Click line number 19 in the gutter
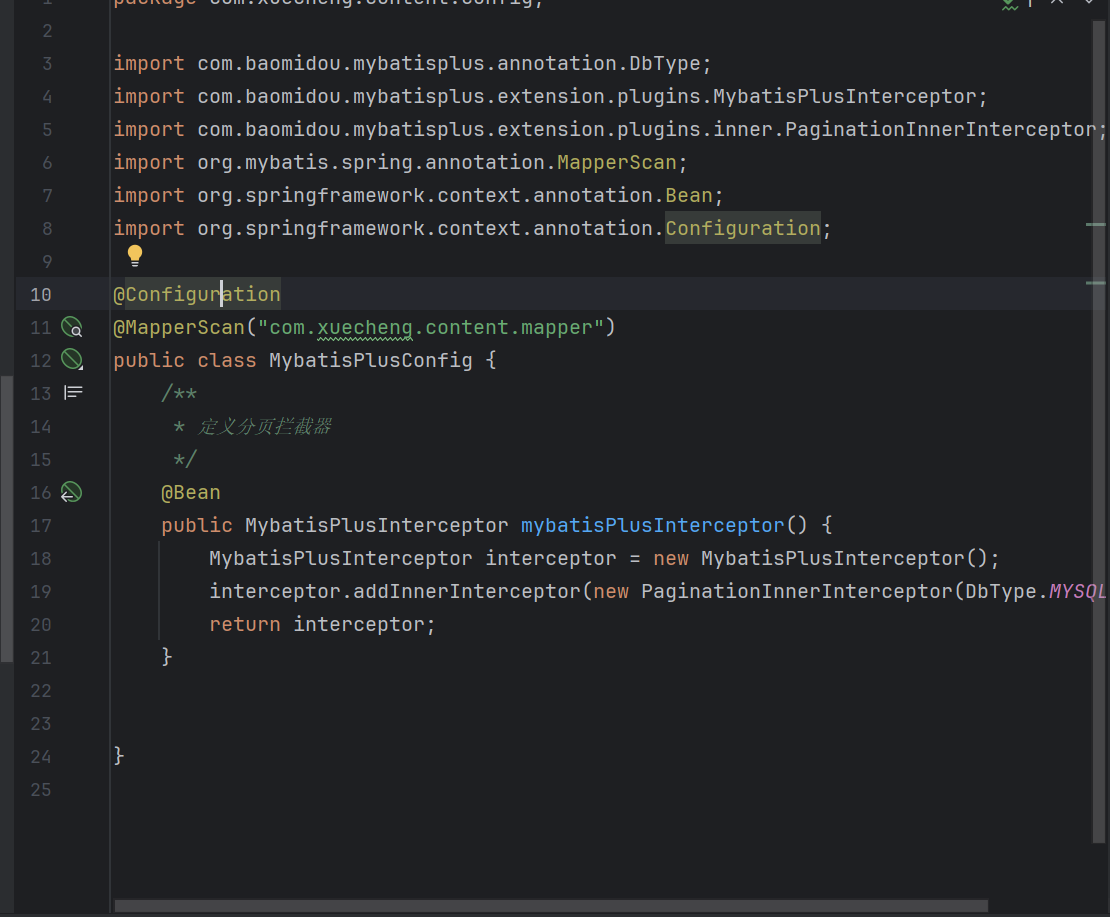The image size is (1110, 917). coord(41,591)
